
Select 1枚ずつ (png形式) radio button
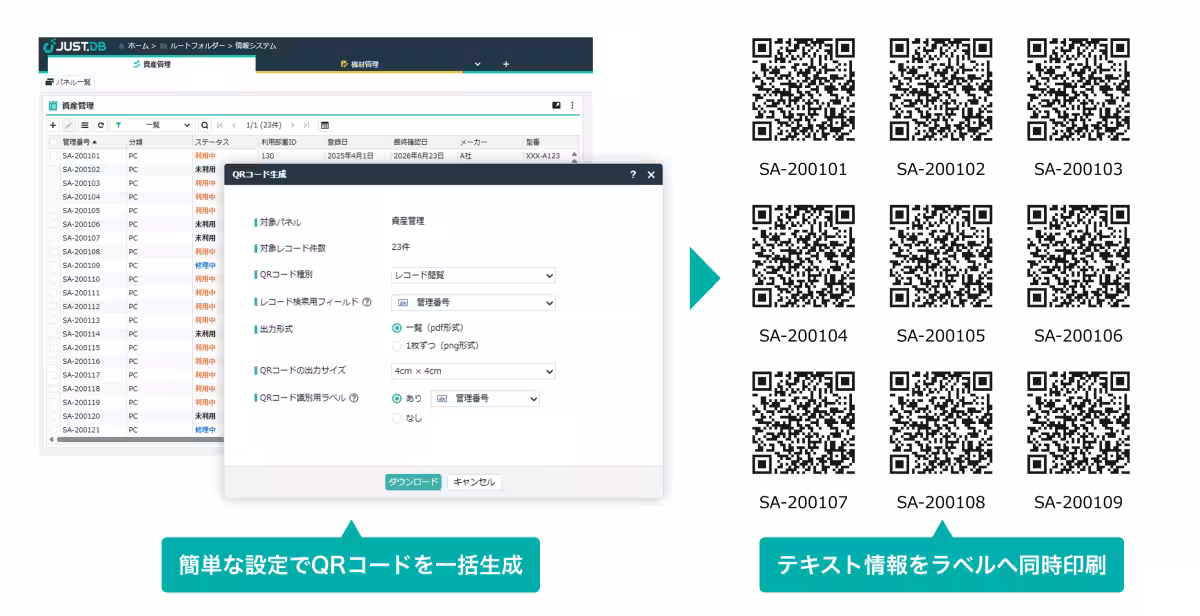coord(397,345)
